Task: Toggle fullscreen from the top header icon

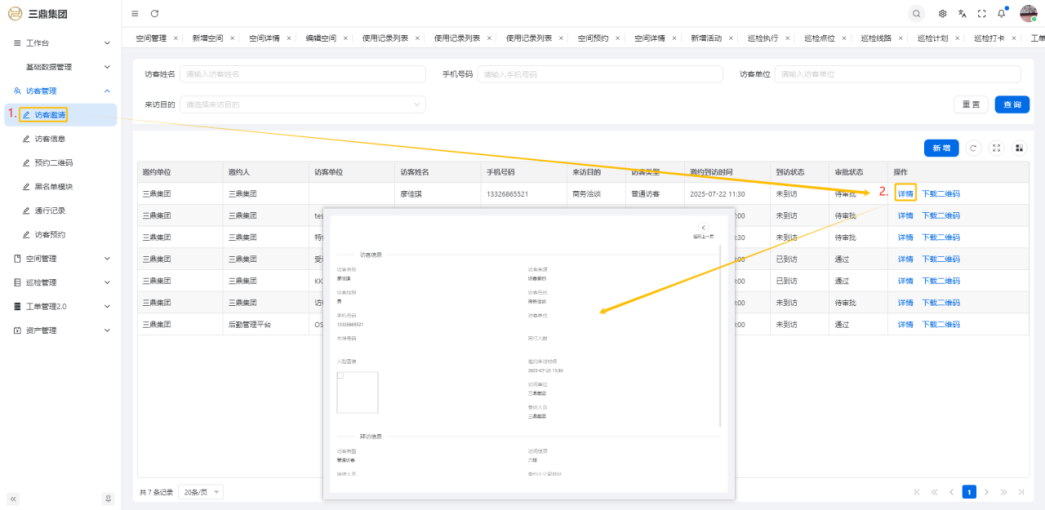Action: (x=981, y=13)
